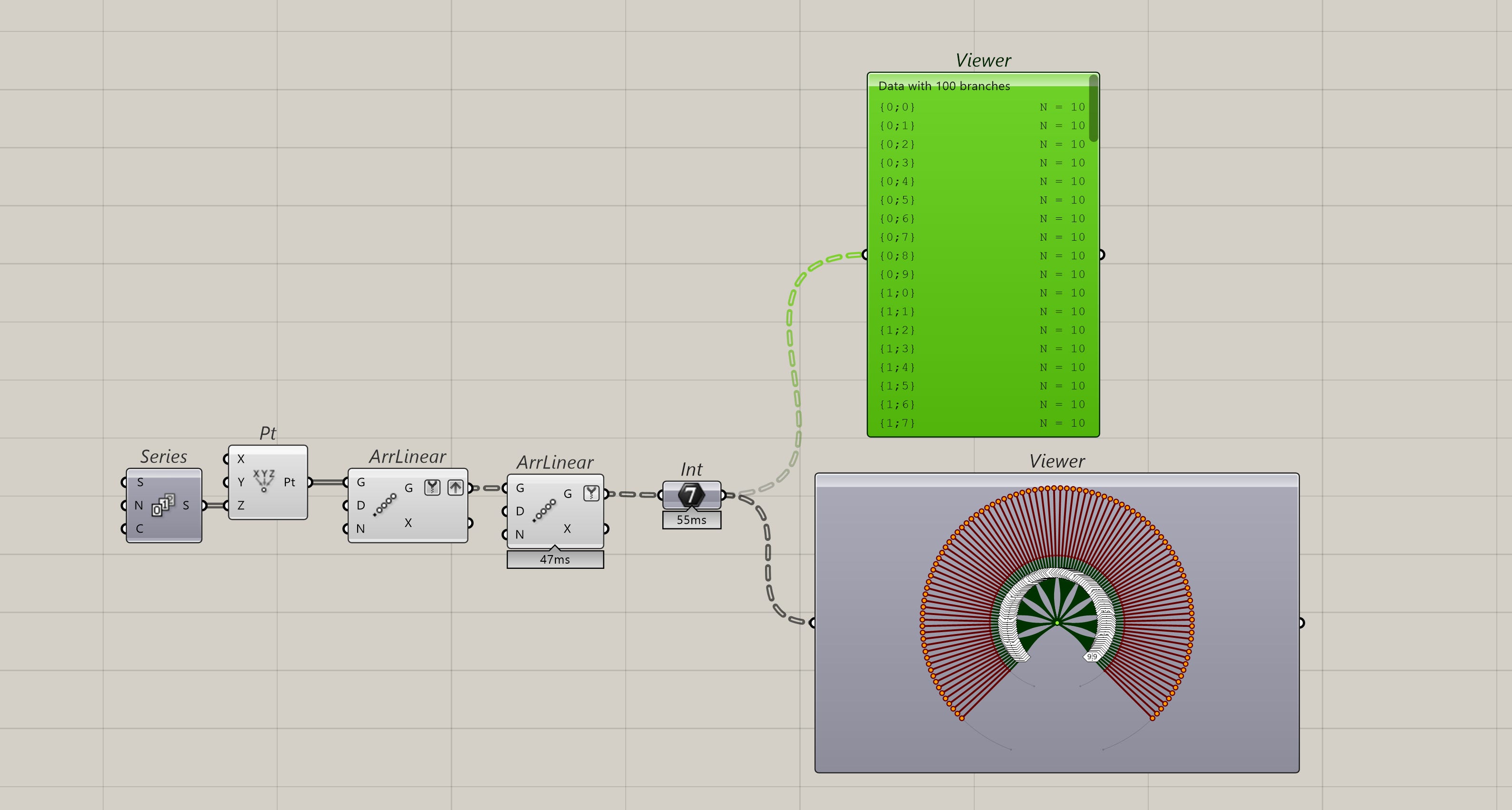Select branch {1;7} in the green Viewer
Screen dimensions: 1512x810
897,423
